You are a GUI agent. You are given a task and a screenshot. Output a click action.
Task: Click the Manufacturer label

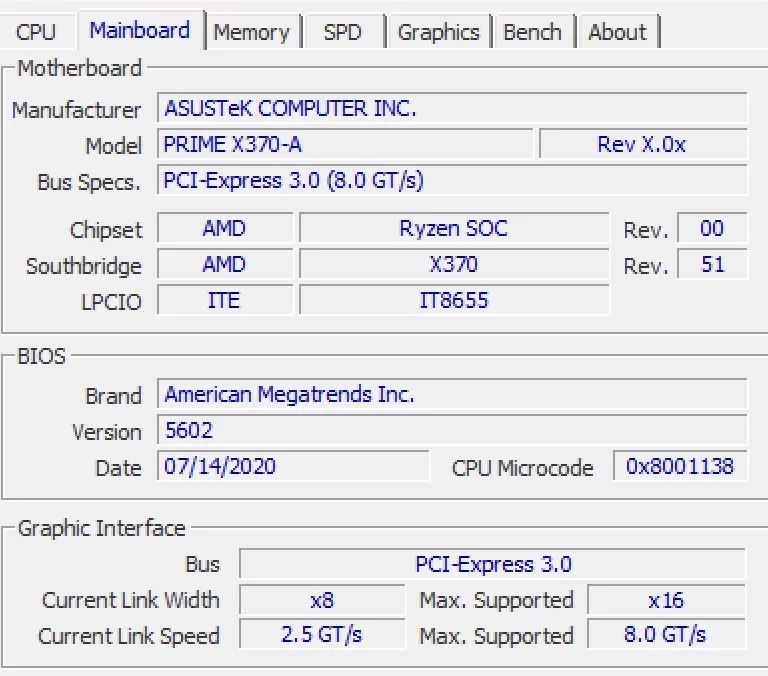tap(76, 110)
